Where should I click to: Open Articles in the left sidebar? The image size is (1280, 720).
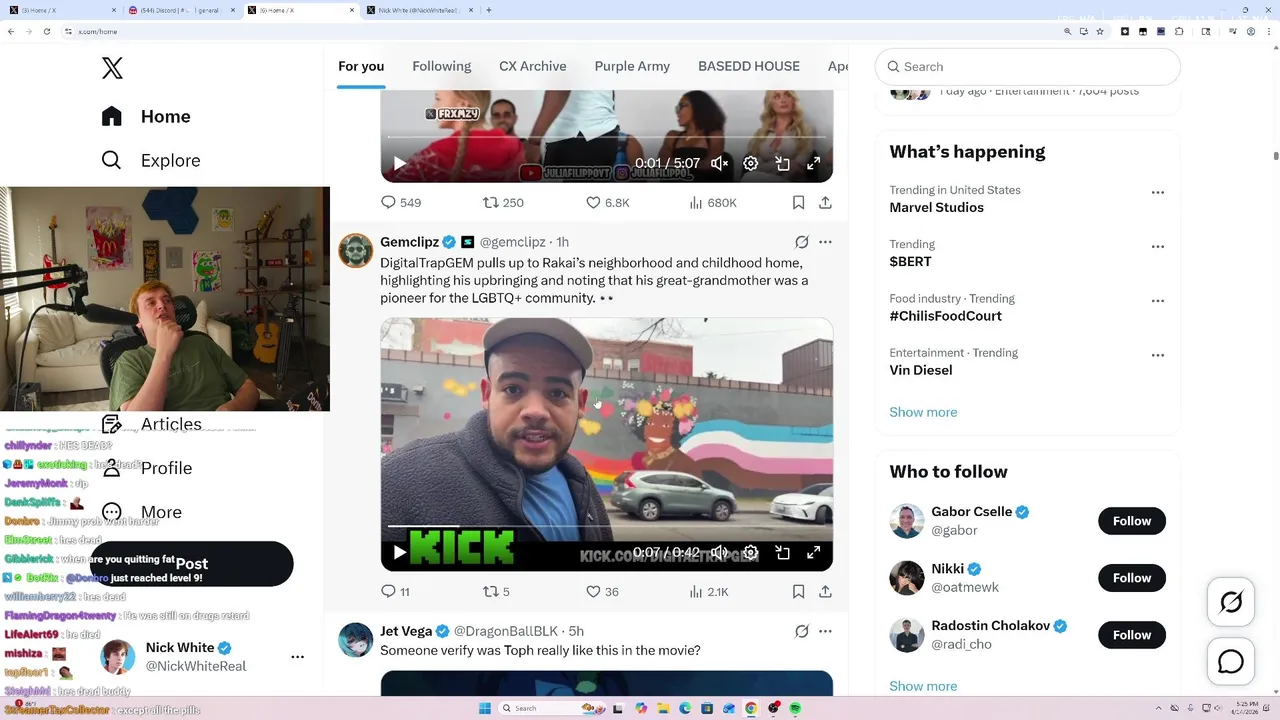coord(152,424)
